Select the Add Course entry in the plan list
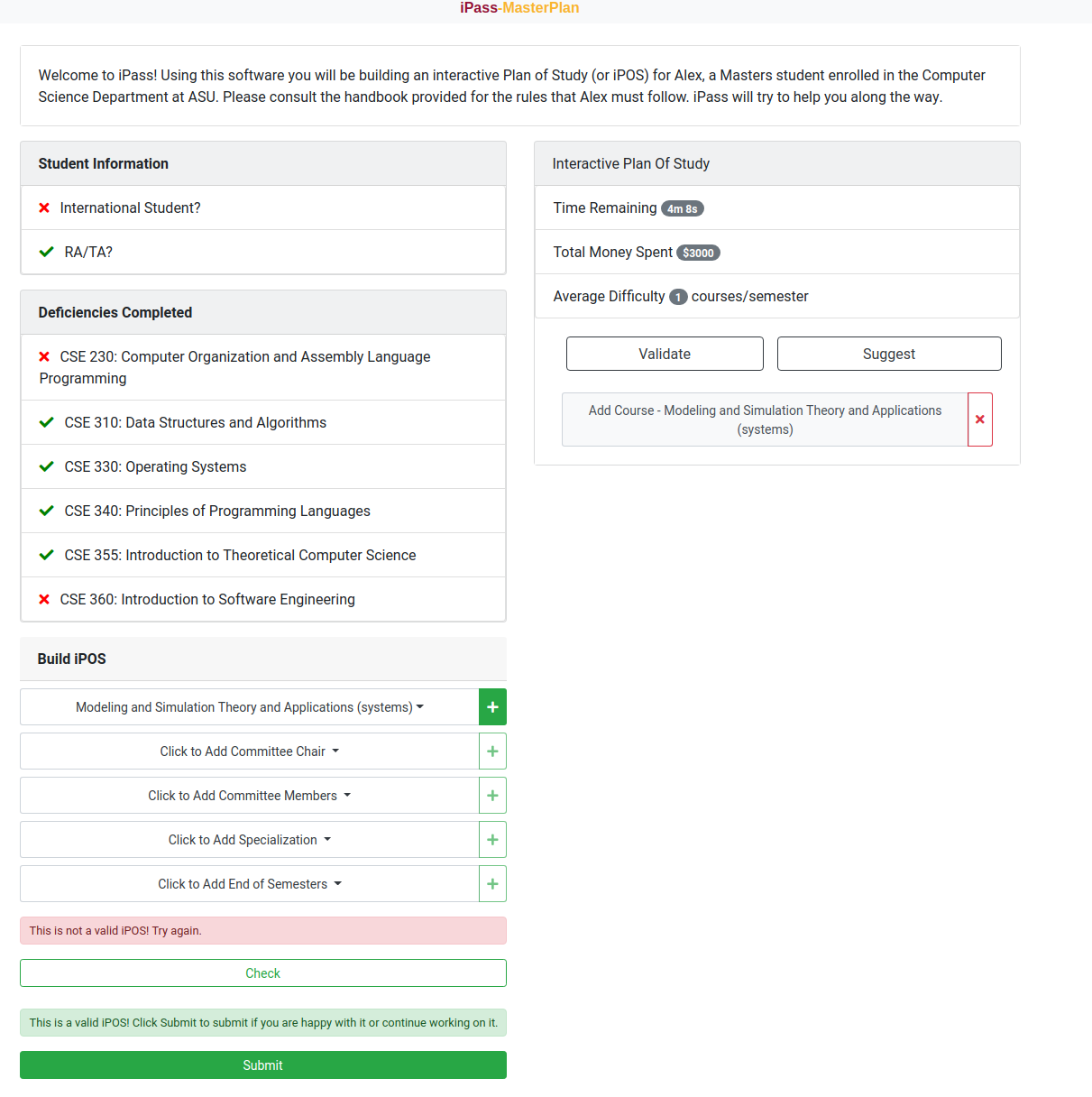This screenshot has height=1097, width=1092. click(765, 419)
